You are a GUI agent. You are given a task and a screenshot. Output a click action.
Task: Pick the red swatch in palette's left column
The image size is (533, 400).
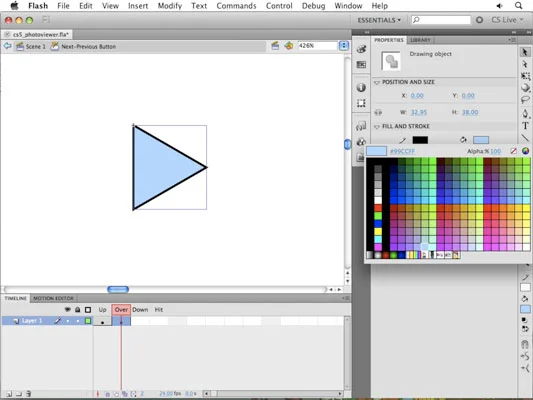[378, 208]
